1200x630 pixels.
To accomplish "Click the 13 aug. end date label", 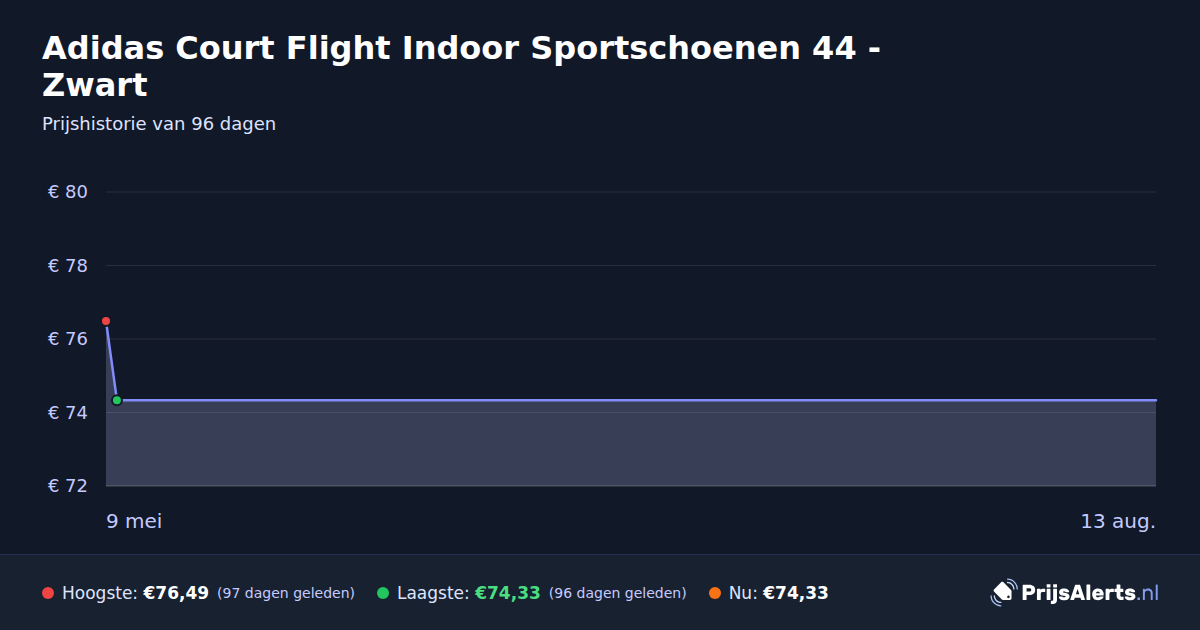I will 1118,521.
